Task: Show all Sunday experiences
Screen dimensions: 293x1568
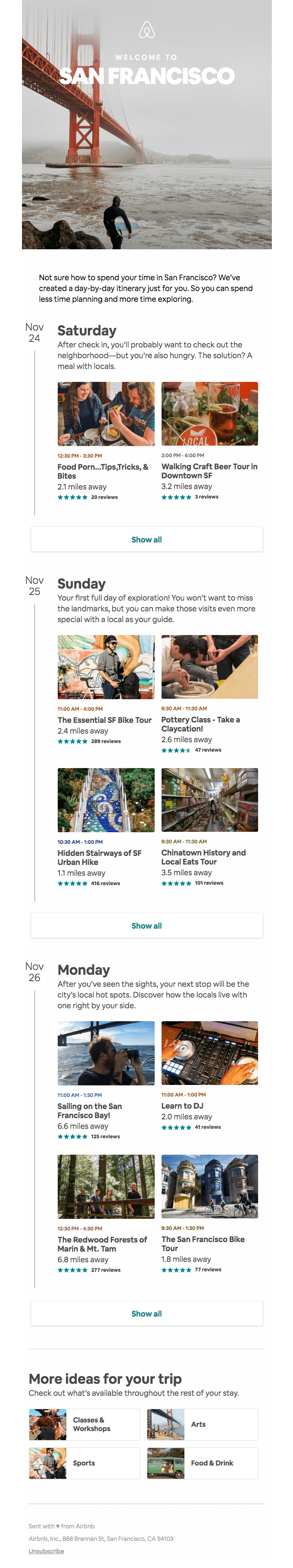Action: point(147,925)
